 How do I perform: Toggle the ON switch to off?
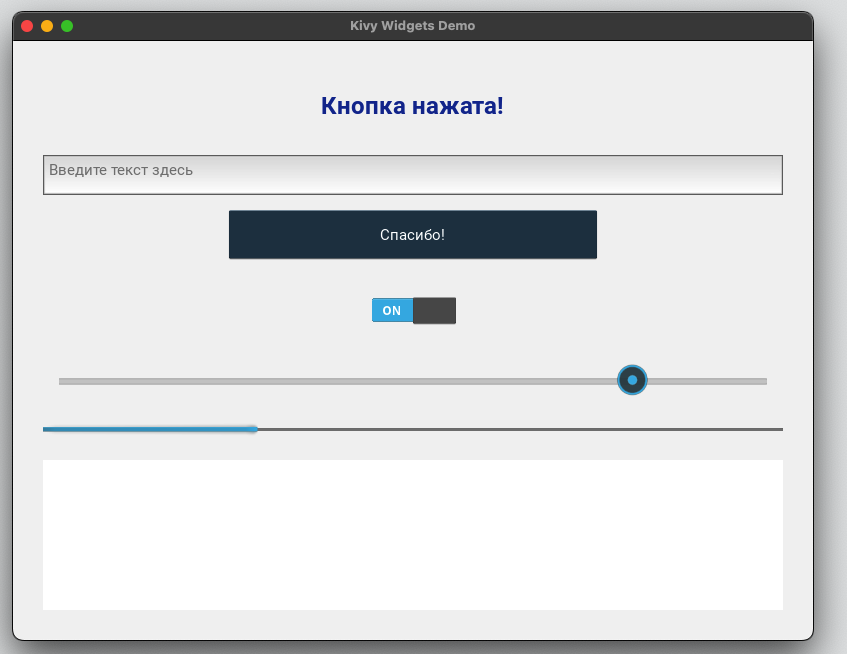[x=414, y=310]
